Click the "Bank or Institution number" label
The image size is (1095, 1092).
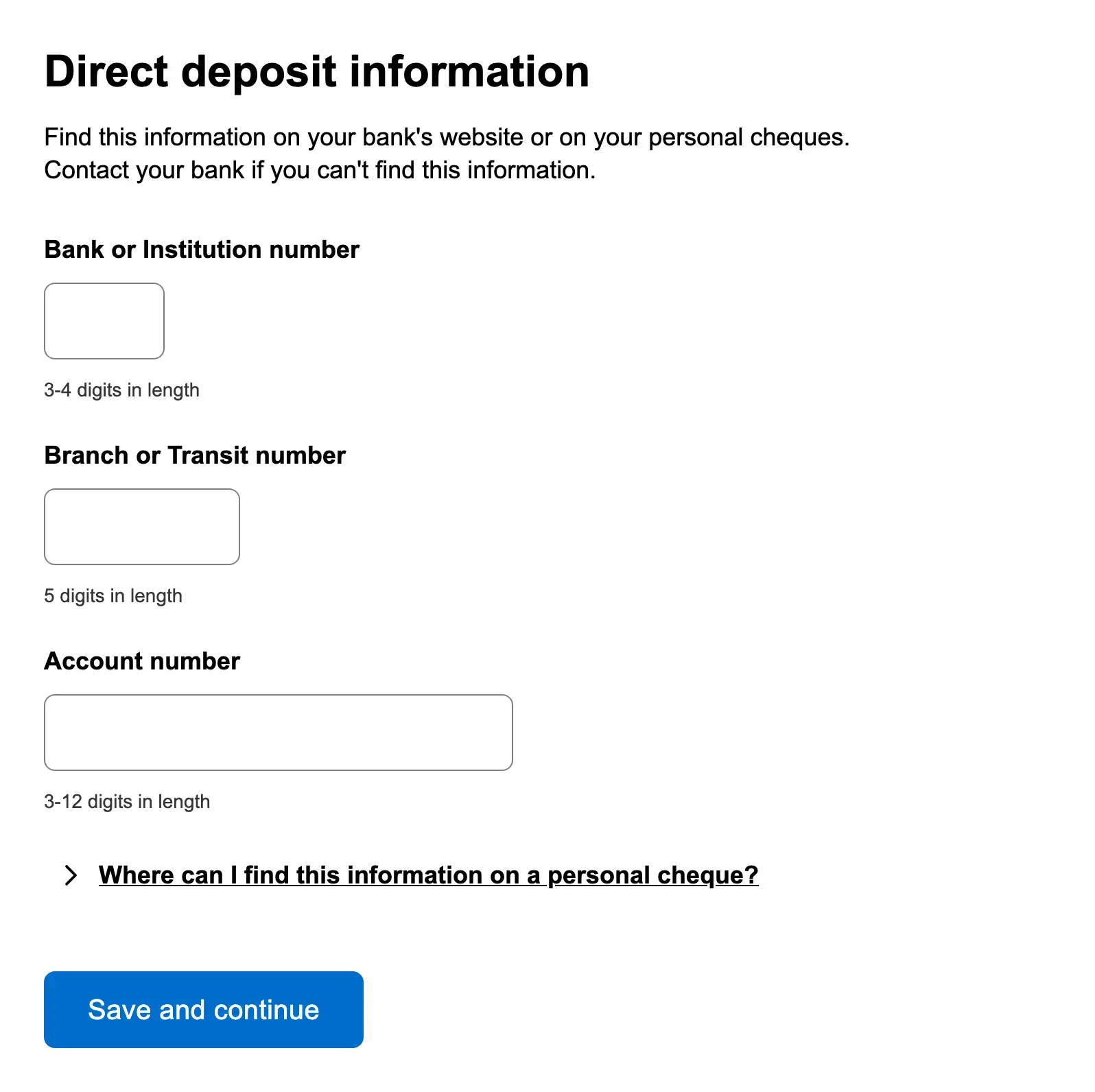point(202,250)
